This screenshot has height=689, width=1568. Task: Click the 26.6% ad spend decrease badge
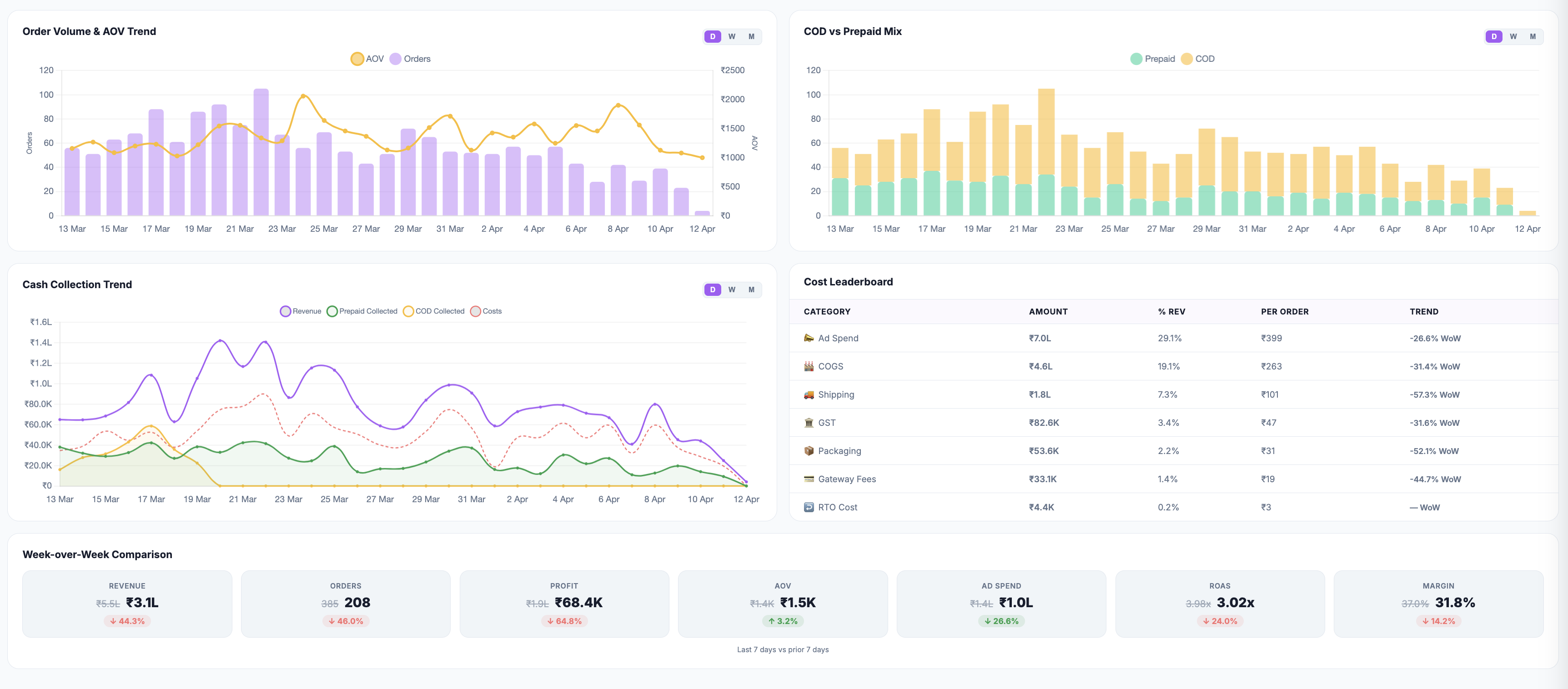[1001, 621]
